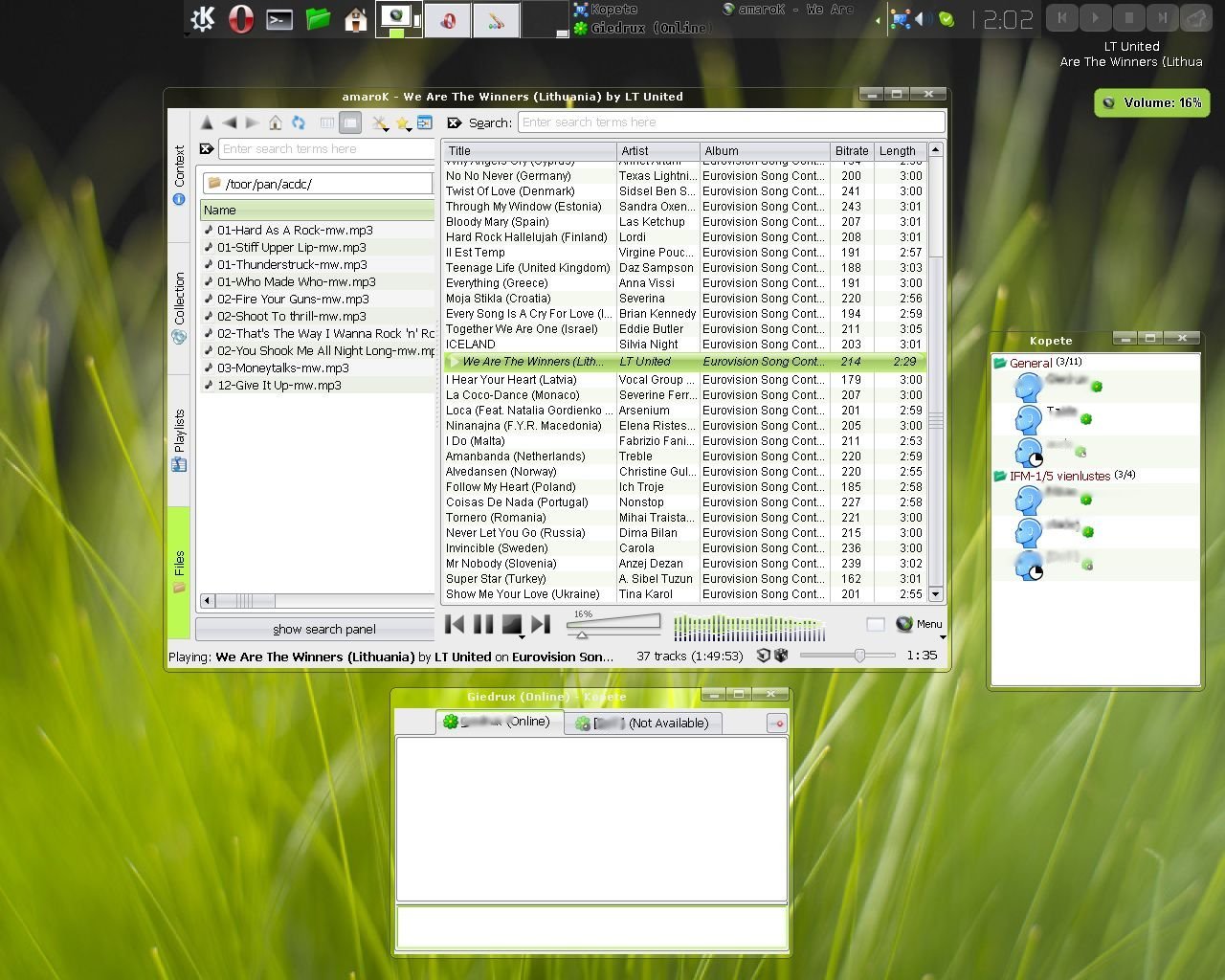Navigate back in amaroK file browser
This screenshot has width=1225, height=980.
click(230, 122)
